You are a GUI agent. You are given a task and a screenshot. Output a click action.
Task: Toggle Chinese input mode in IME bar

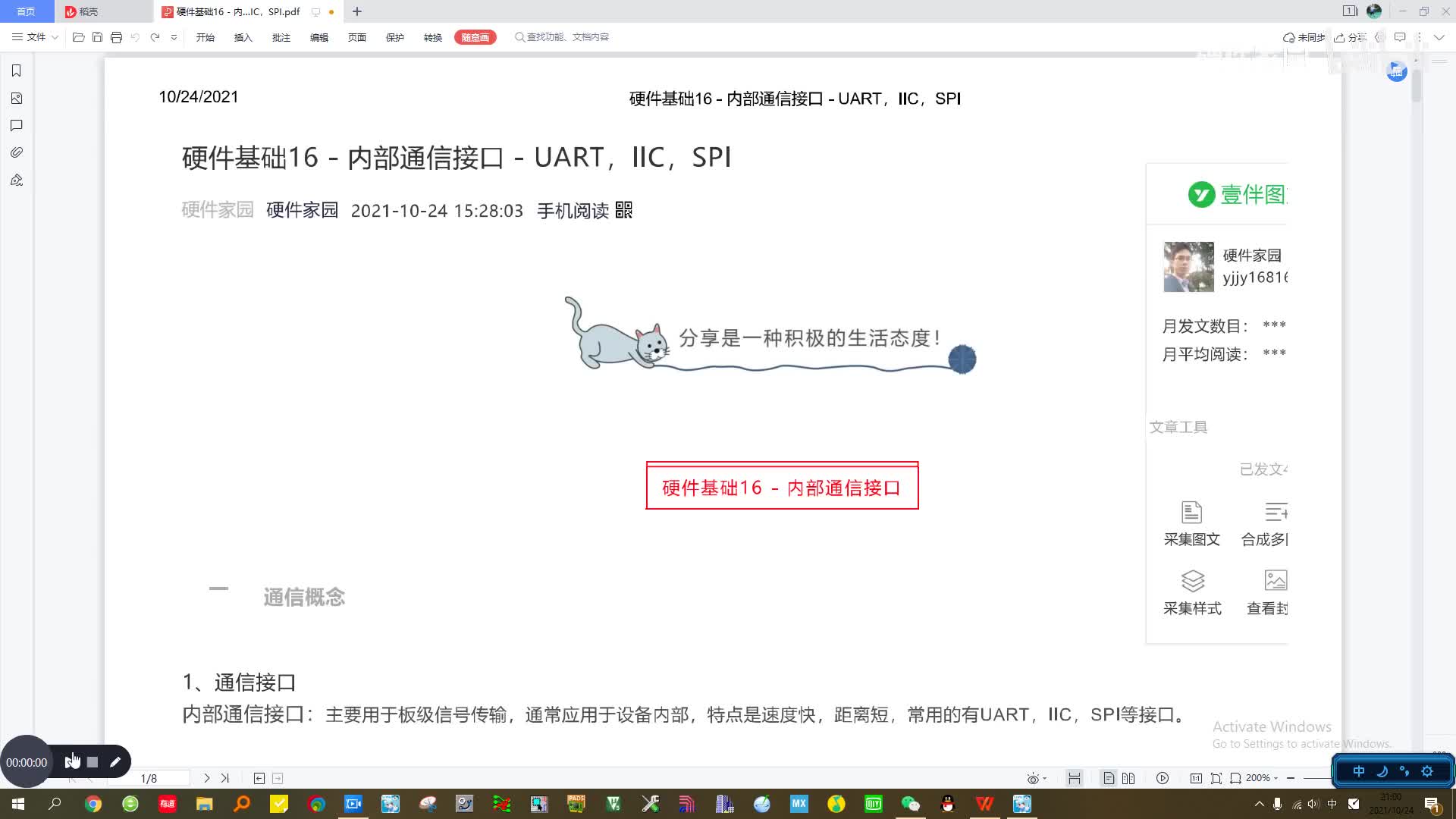pos(1359,771)
